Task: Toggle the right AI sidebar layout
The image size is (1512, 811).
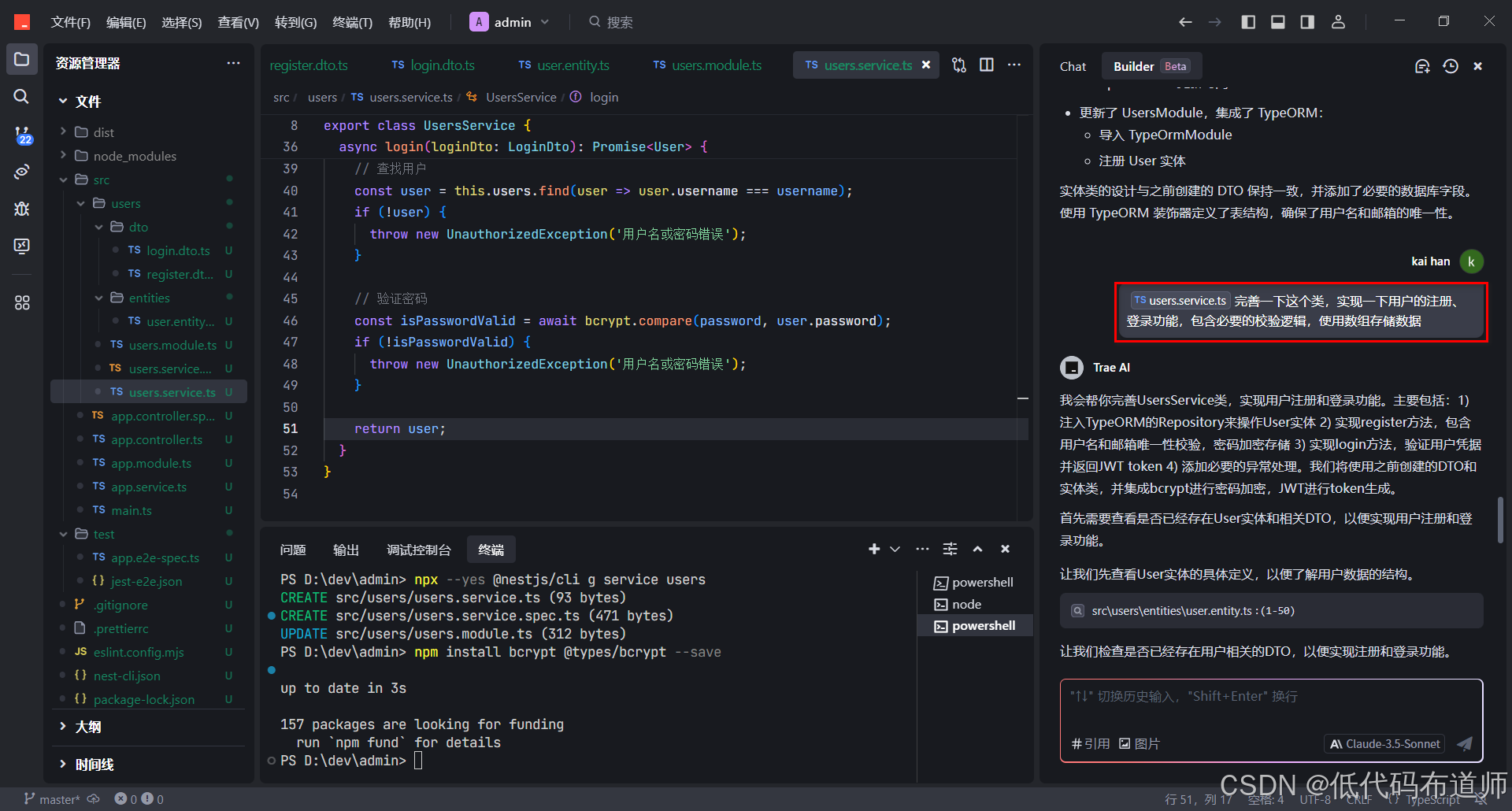Action: (x=1307, y=22)
